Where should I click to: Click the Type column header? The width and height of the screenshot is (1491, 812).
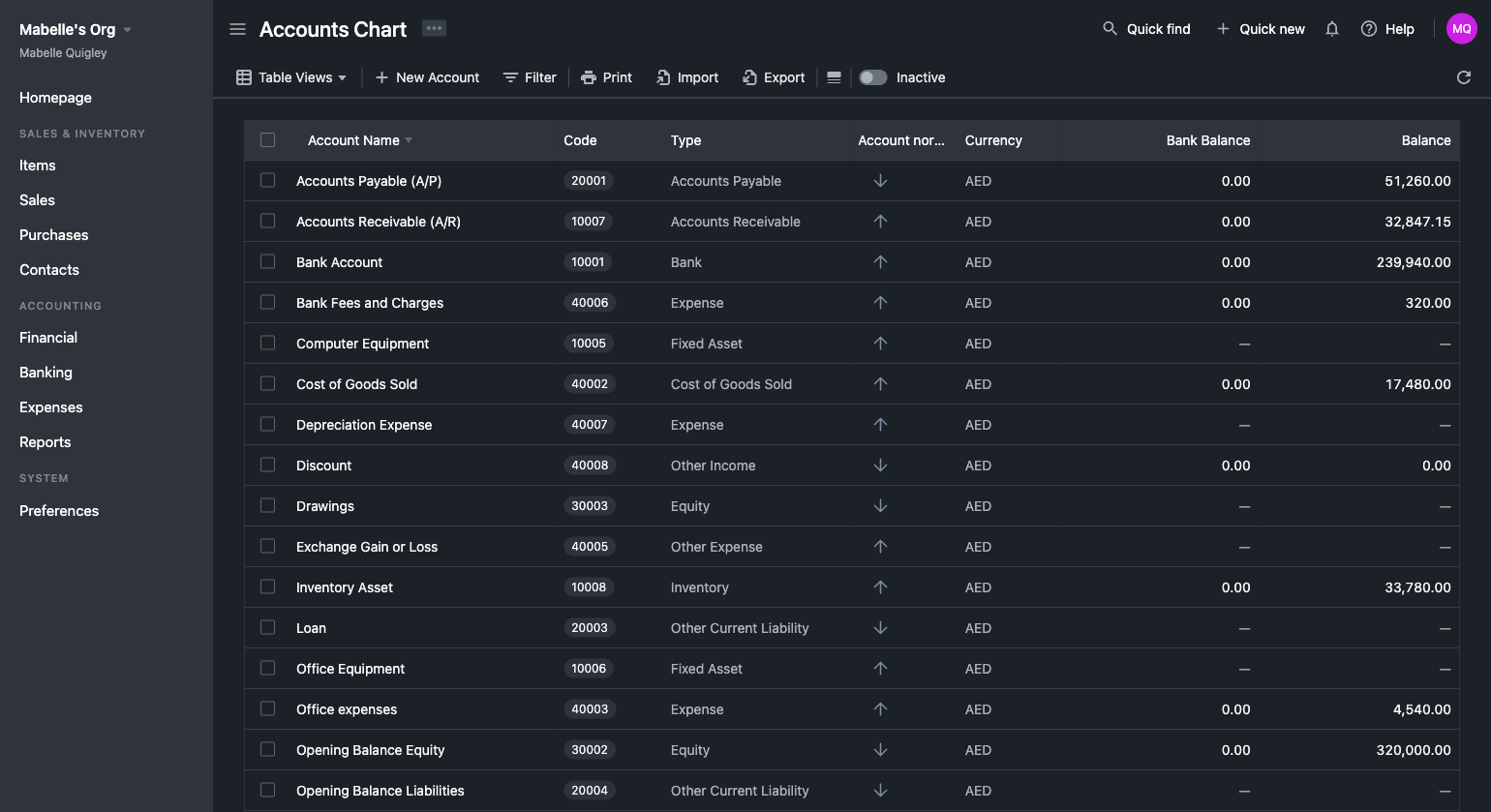[x=685, y=140]
